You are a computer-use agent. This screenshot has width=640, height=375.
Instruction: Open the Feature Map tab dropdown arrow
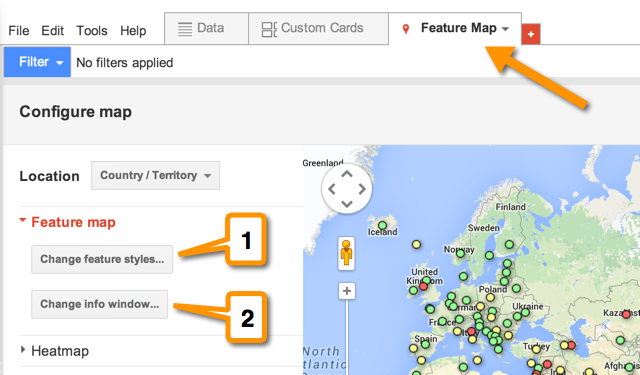[x=505, y=29]
